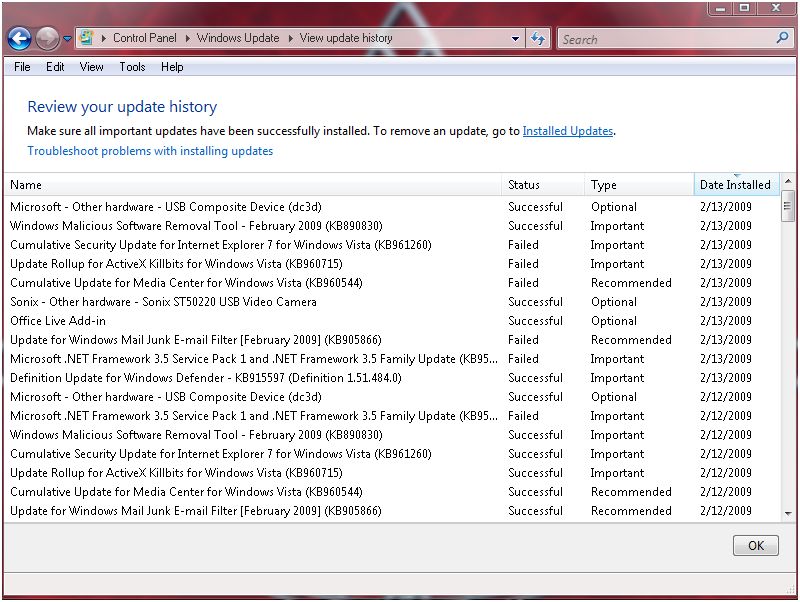This screenshot has height=602, width=800.
Task: Open the View menu
Action: [x=91, y=67]
